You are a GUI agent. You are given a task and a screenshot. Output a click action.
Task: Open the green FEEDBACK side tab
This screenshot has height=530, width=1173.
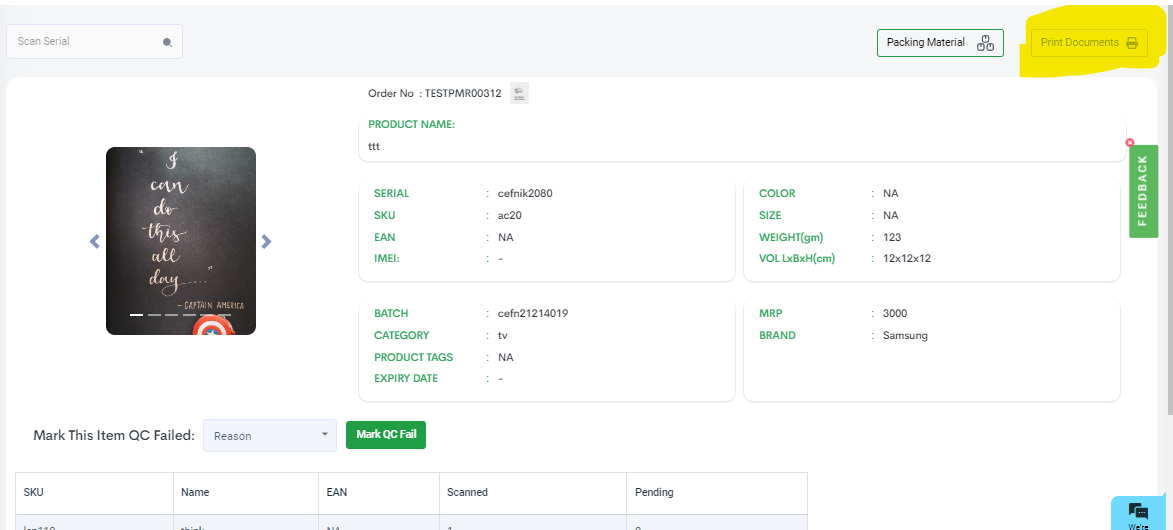[x=1143, y=191]
